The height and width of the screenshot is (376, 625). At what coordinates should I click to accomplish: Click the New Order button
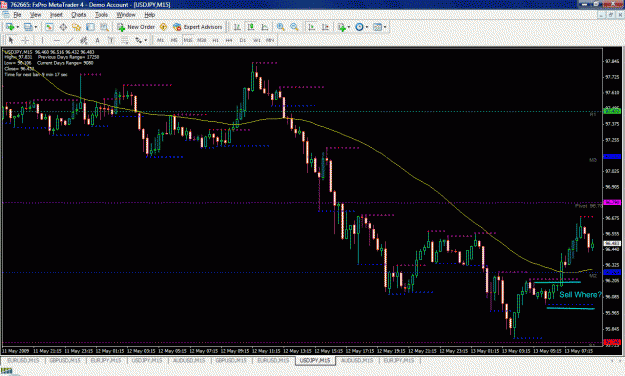136,27
